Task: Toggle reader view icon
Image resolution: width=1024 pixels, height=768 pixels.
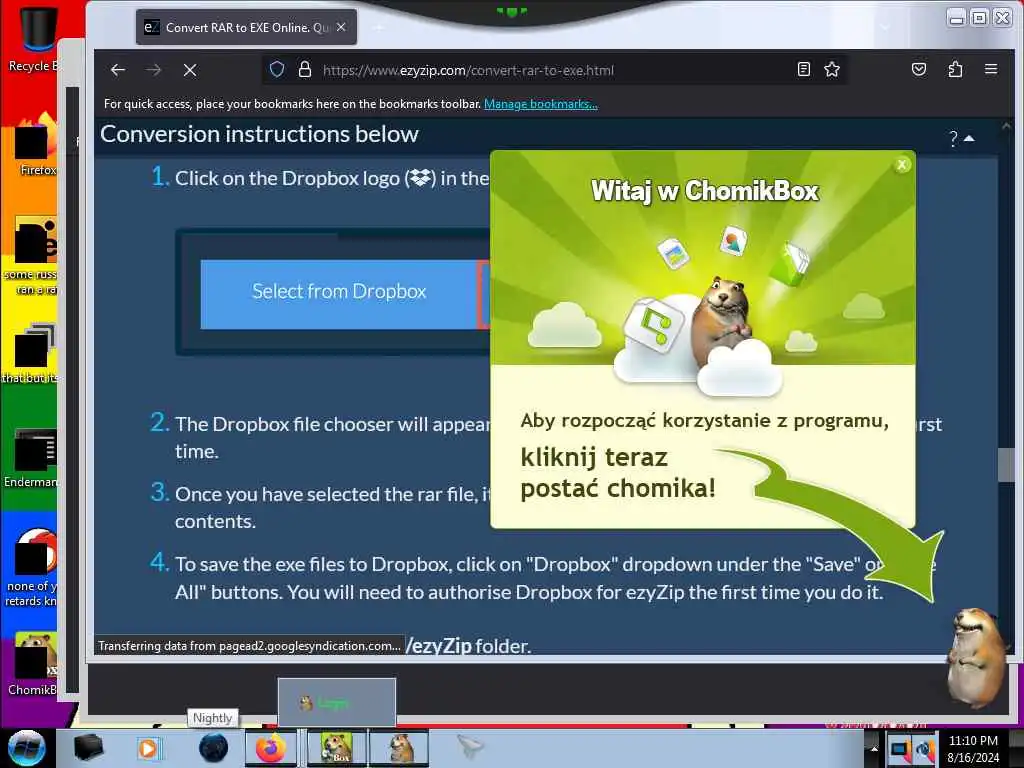Action: (x=804, y=69)
